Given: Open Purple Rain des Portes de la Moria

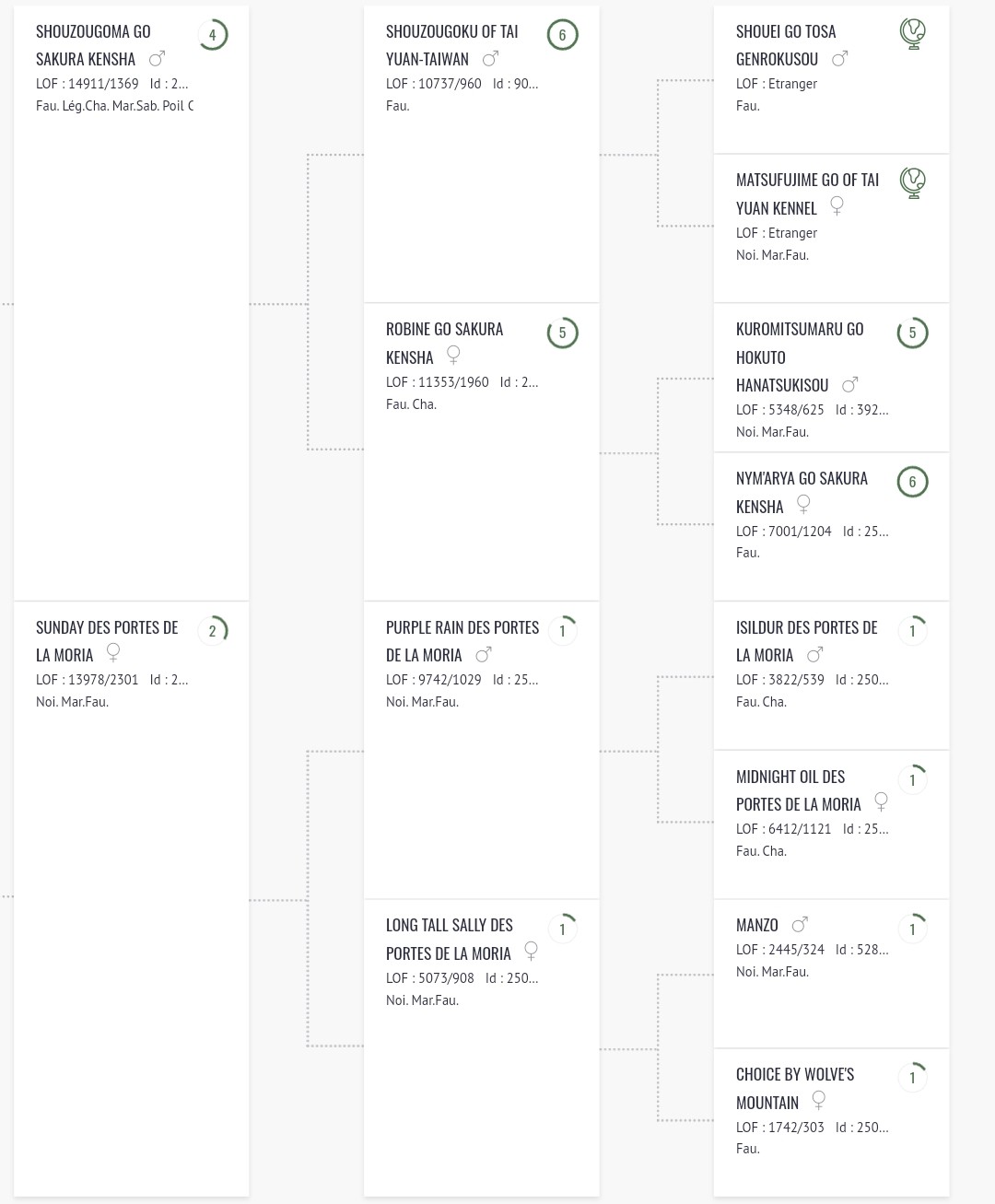Looking at the screenshot, I should click(462, 640).
